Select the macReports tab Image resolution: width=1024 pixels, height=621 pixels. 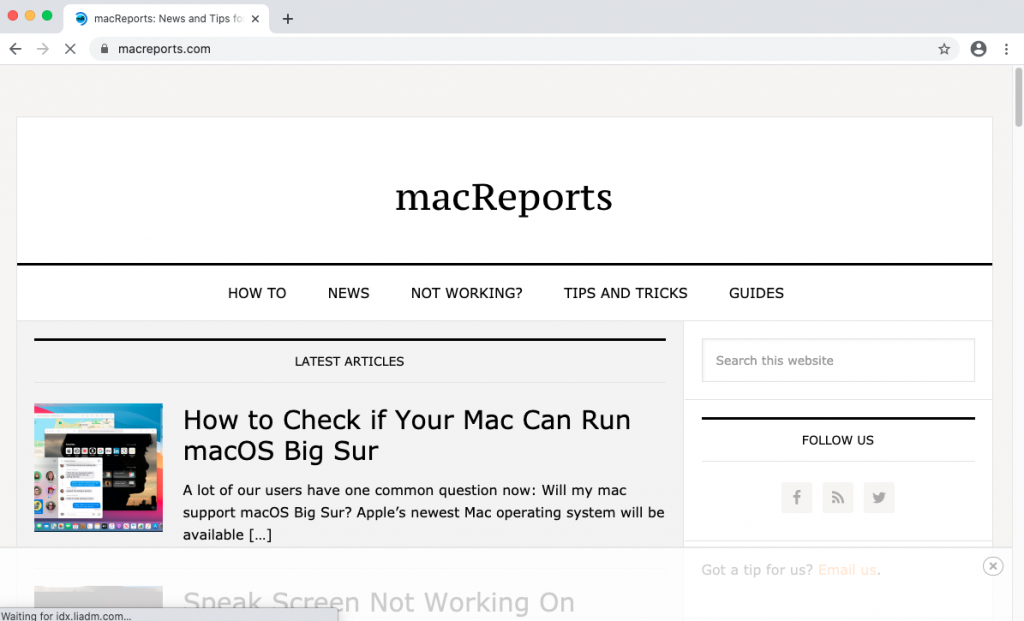167,19
